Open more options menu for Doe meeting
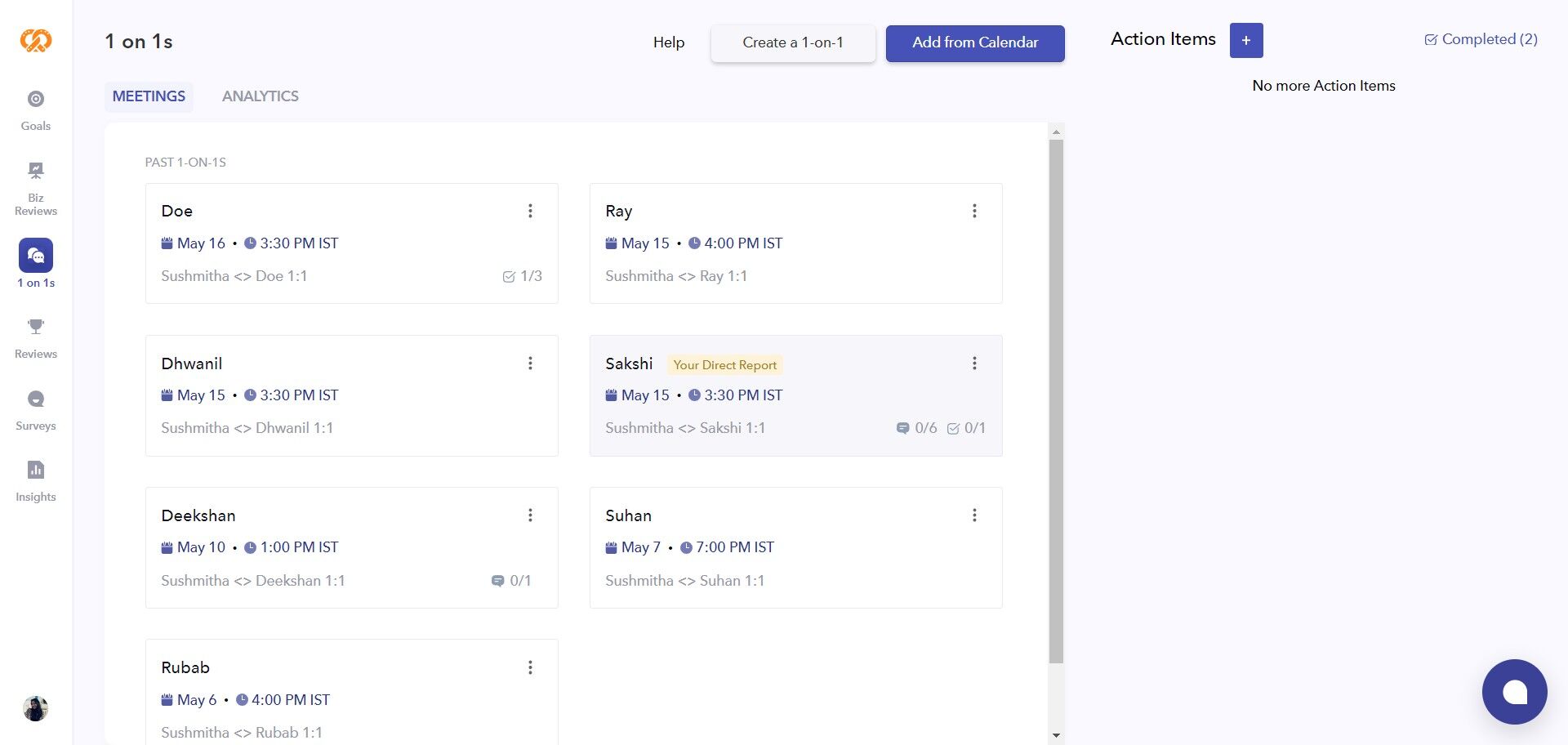Viewport: 1568px width, 745px height. [x=530, y=211]
